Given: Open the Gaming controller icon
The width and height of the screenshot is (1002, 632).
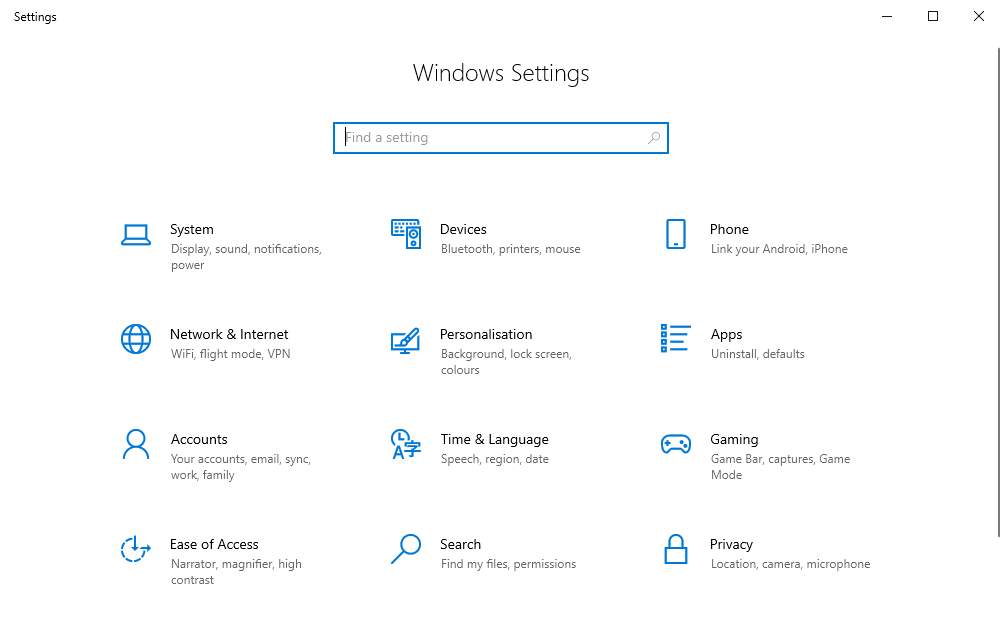Looking at the screenshot, I should (675, 444).
